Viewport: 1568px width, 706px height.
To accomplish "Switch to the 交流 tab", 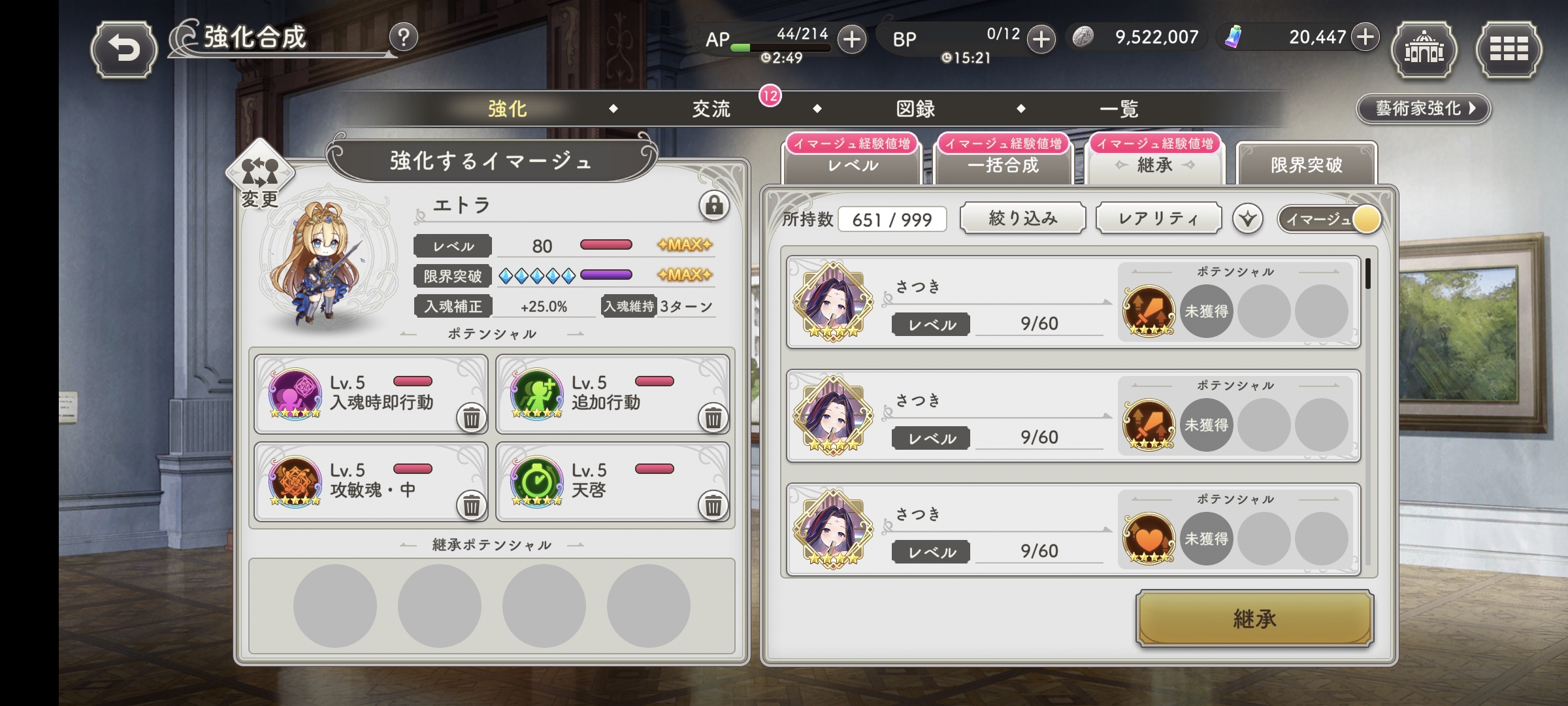I will 711,109.
